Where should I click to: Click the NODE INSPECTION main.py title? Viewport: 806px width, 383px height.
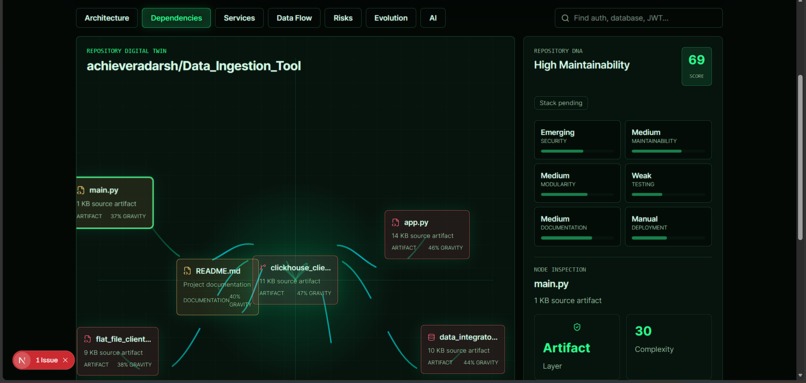[551, 284]
